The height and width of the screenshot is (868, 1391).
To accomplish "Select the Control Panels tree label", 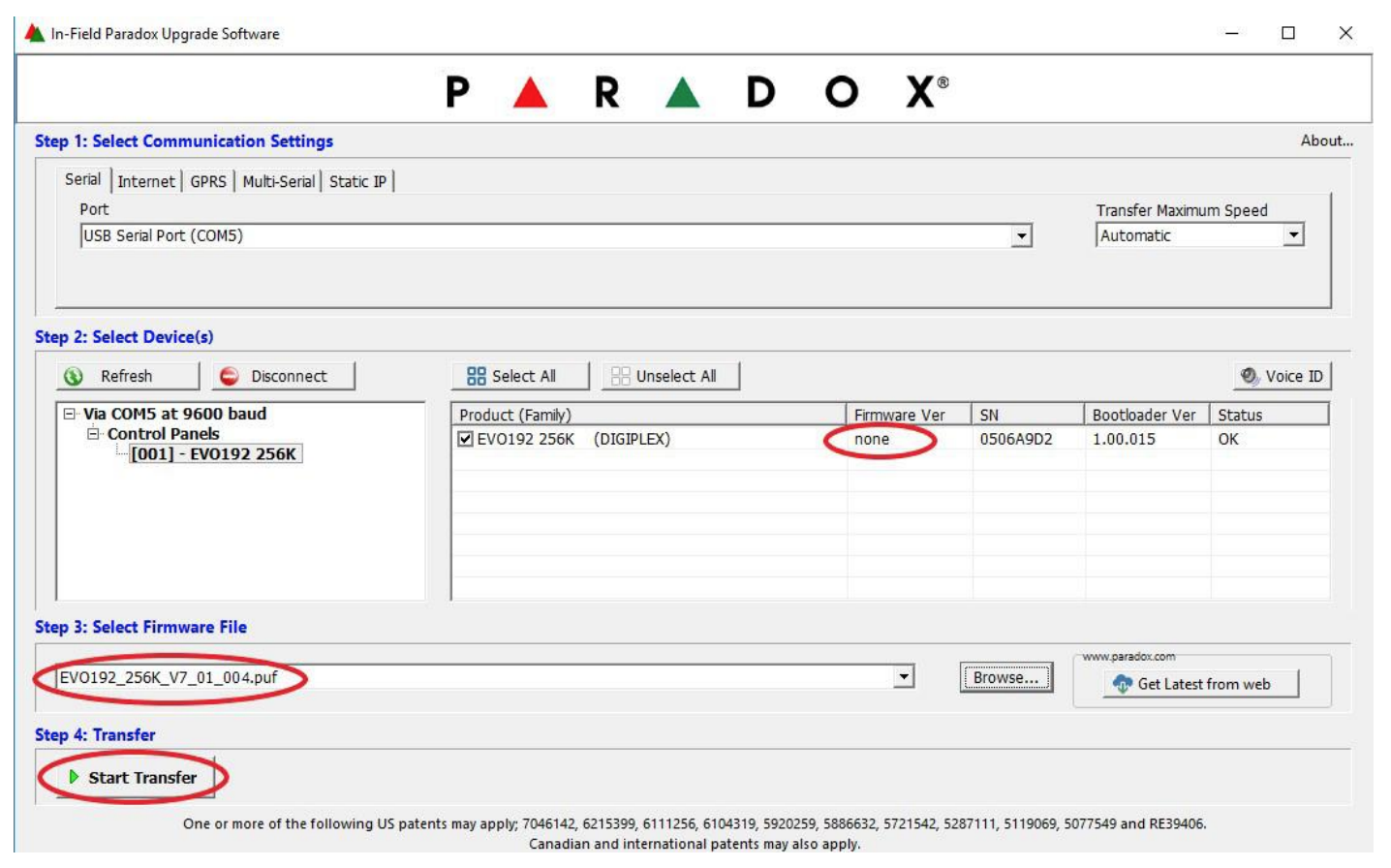I will [x=163, y=433].
